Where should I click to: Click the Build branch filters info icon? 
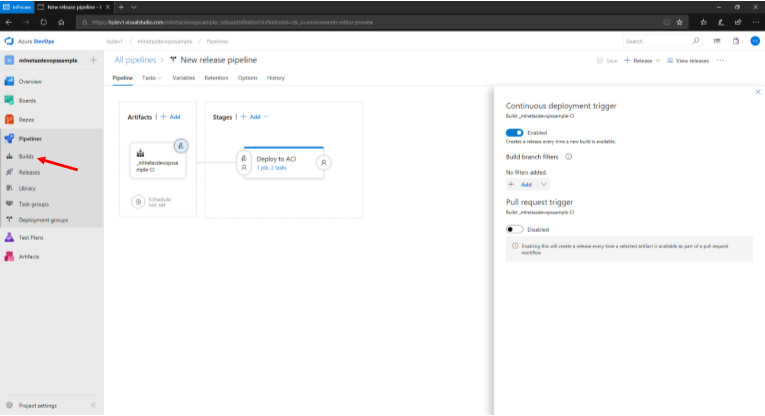point(569,156)
